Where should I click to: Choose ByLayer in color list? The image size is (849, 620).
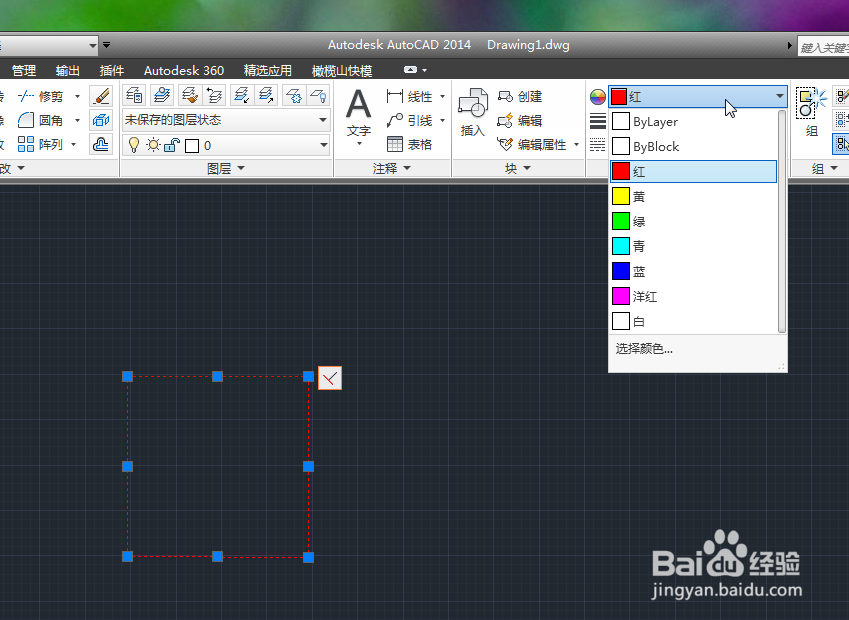694,121
